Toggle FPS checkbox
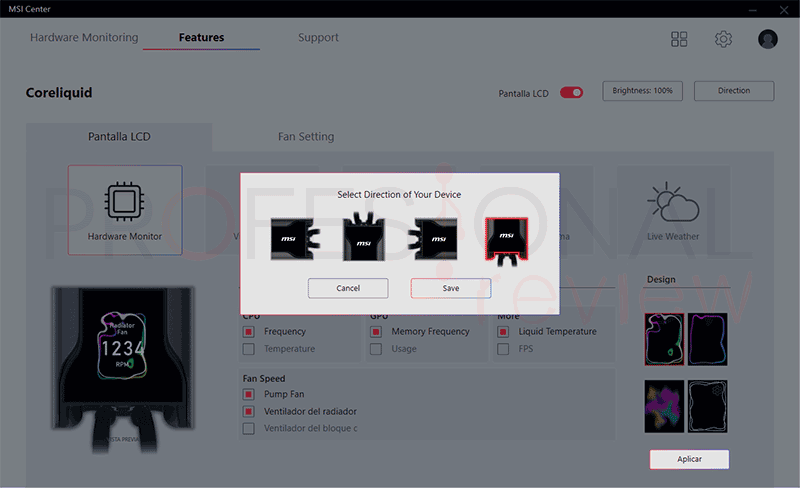 pos(503,349)
